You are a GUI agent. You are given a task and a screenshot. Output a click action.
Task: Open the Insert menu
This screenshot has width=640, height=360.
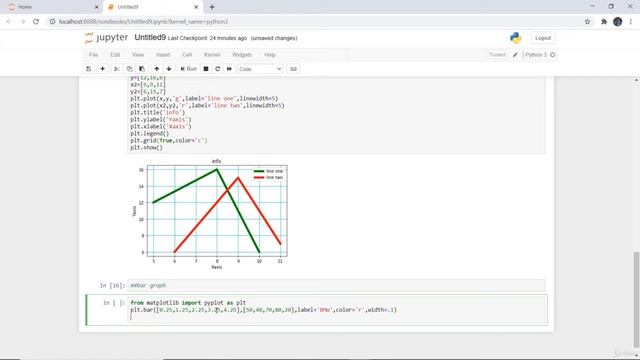point(163,55)
